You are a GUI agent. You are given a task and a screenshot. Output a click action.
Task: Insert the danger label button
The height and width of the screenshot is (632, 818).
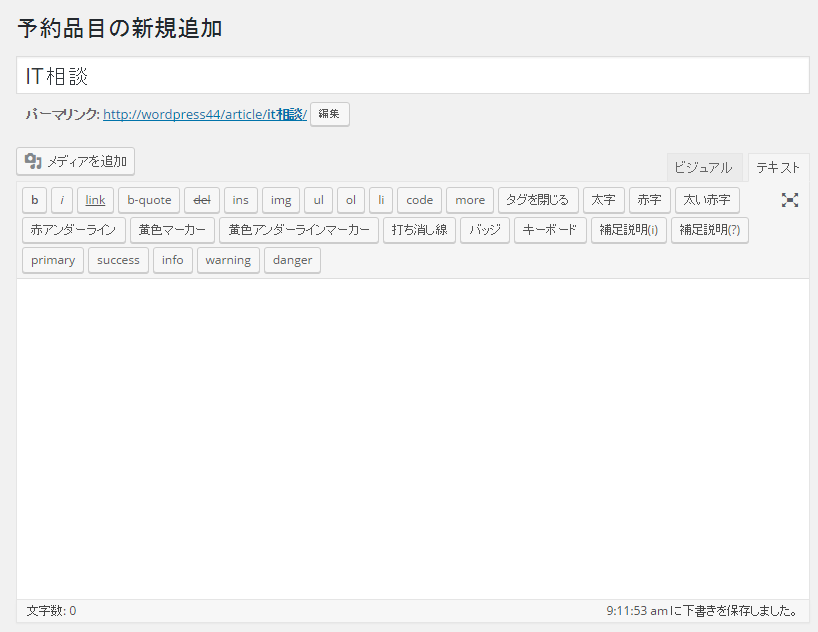point(292,260)
